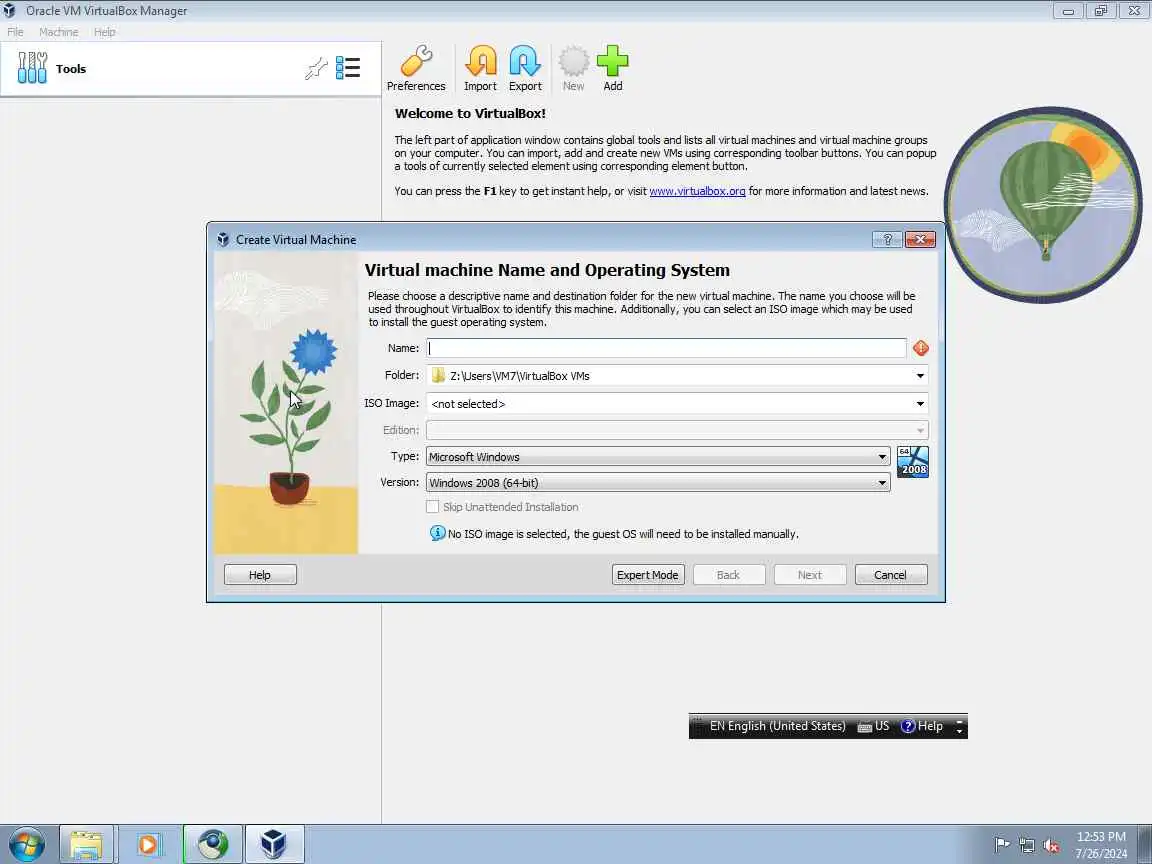Toggle Skip Unattended Installation checkbox

[x=433, y=507]
